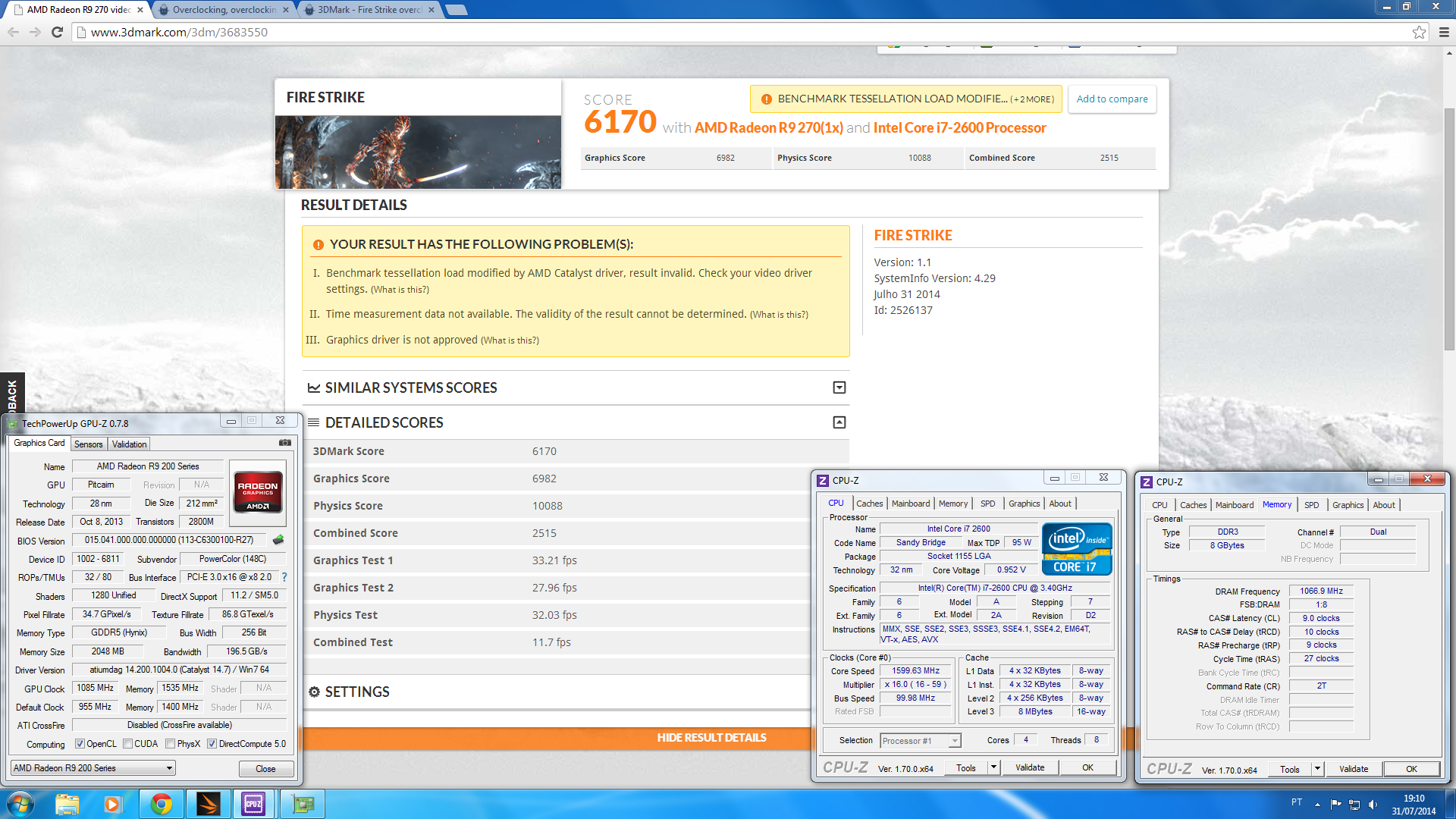Click the page vertical scrollbar
The width and height of the screenshot is (1456, 819).
pos(1449,227)
